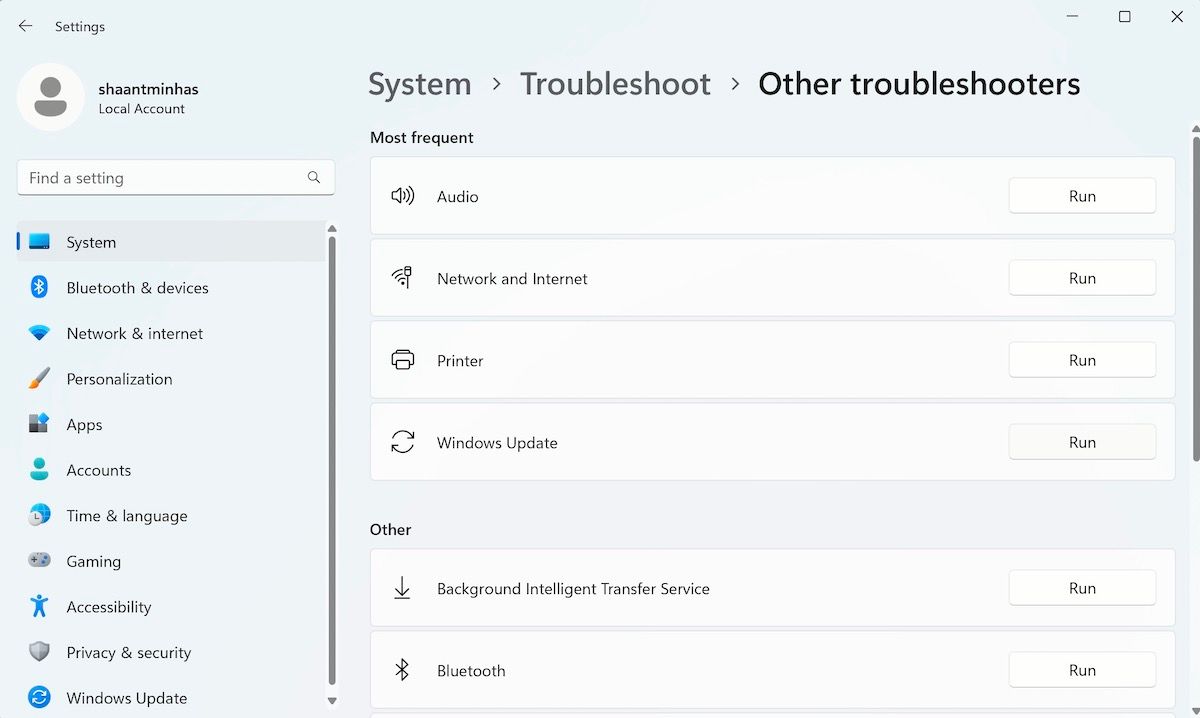Click the Printer troubleshooter icon
Image resolution: width=1200 pixels, height=718 pixels.
(402, 360)
